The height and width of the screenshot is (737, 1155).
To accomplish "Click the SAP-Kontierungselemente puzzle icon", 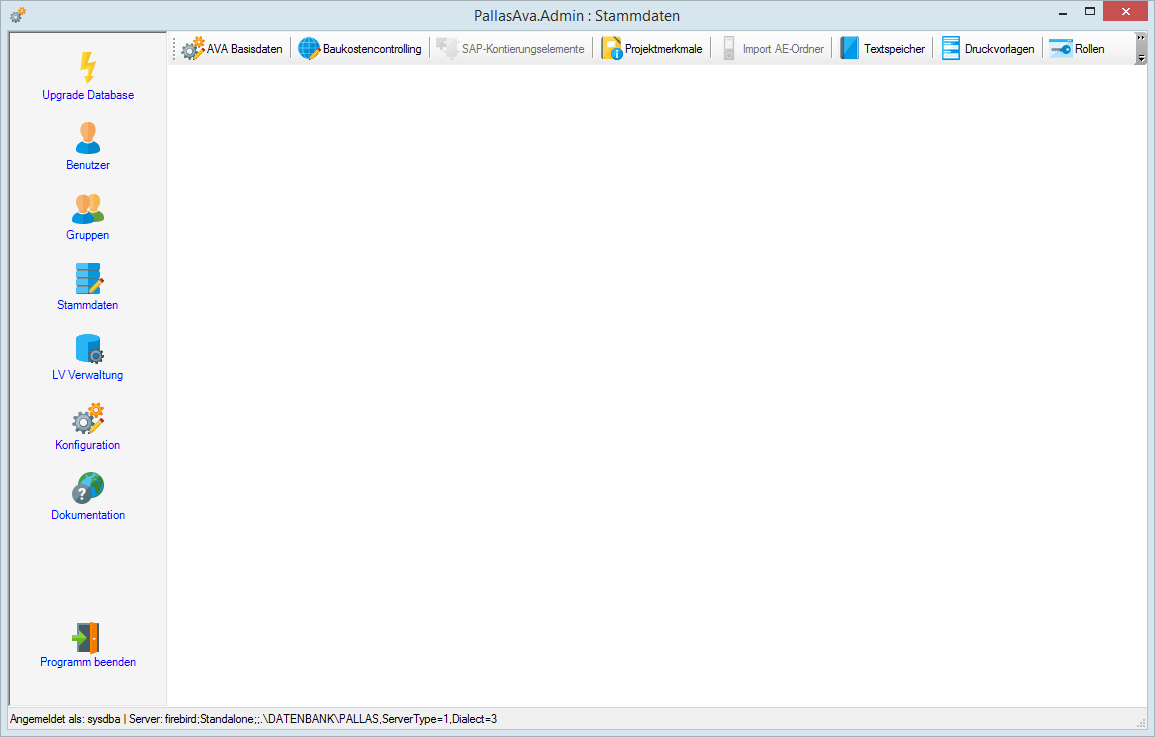I will [x=447, y=49].
